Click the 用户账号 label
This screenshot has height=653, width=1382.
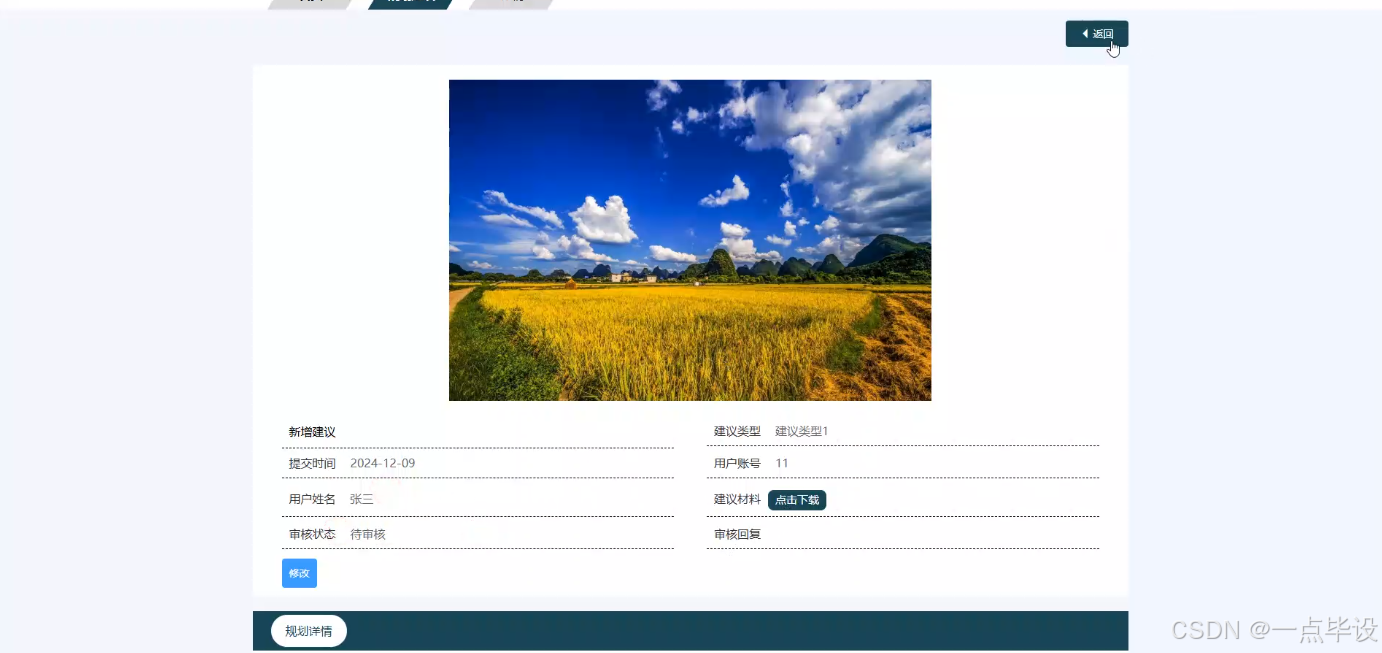pyautogui.click(x=737, y=463)
